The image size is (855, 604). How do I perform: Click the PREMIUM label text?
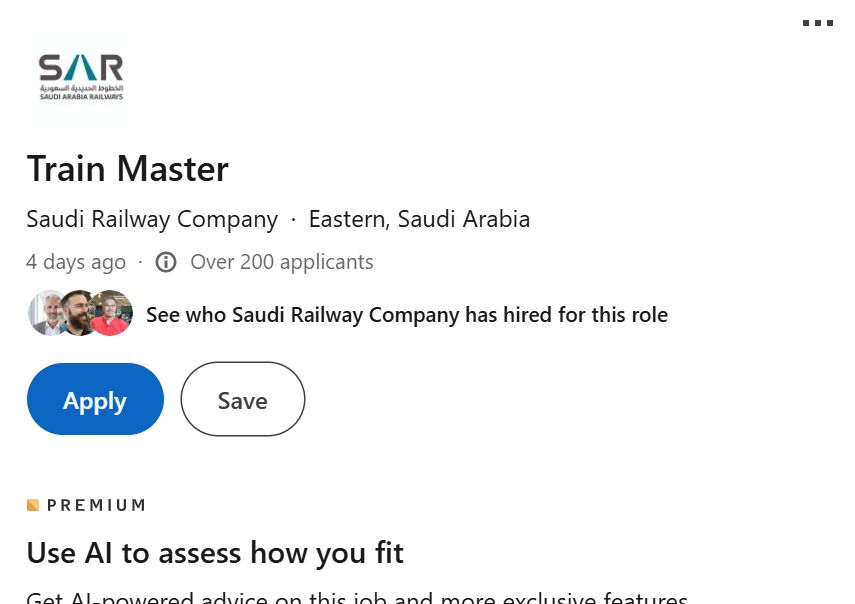(x=97, y=505)
